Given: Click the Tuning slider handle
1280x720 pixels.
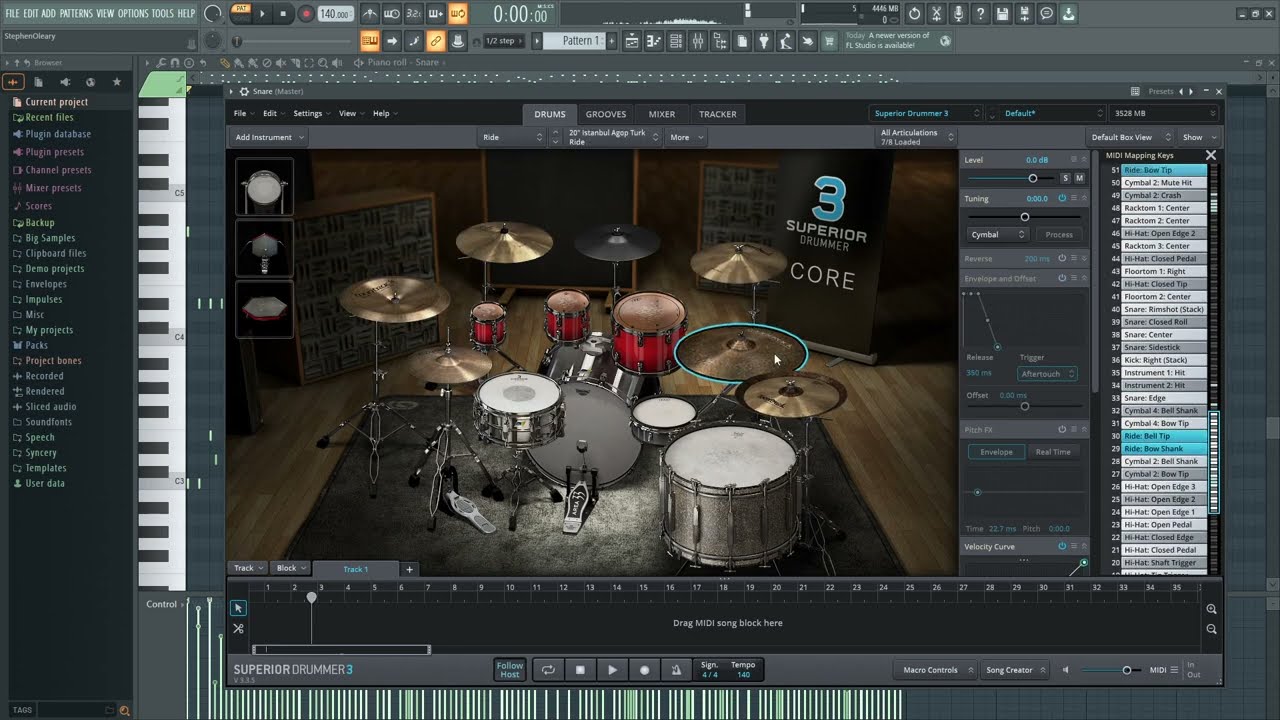Looking at the screenshot, I should click(1024, 216).
